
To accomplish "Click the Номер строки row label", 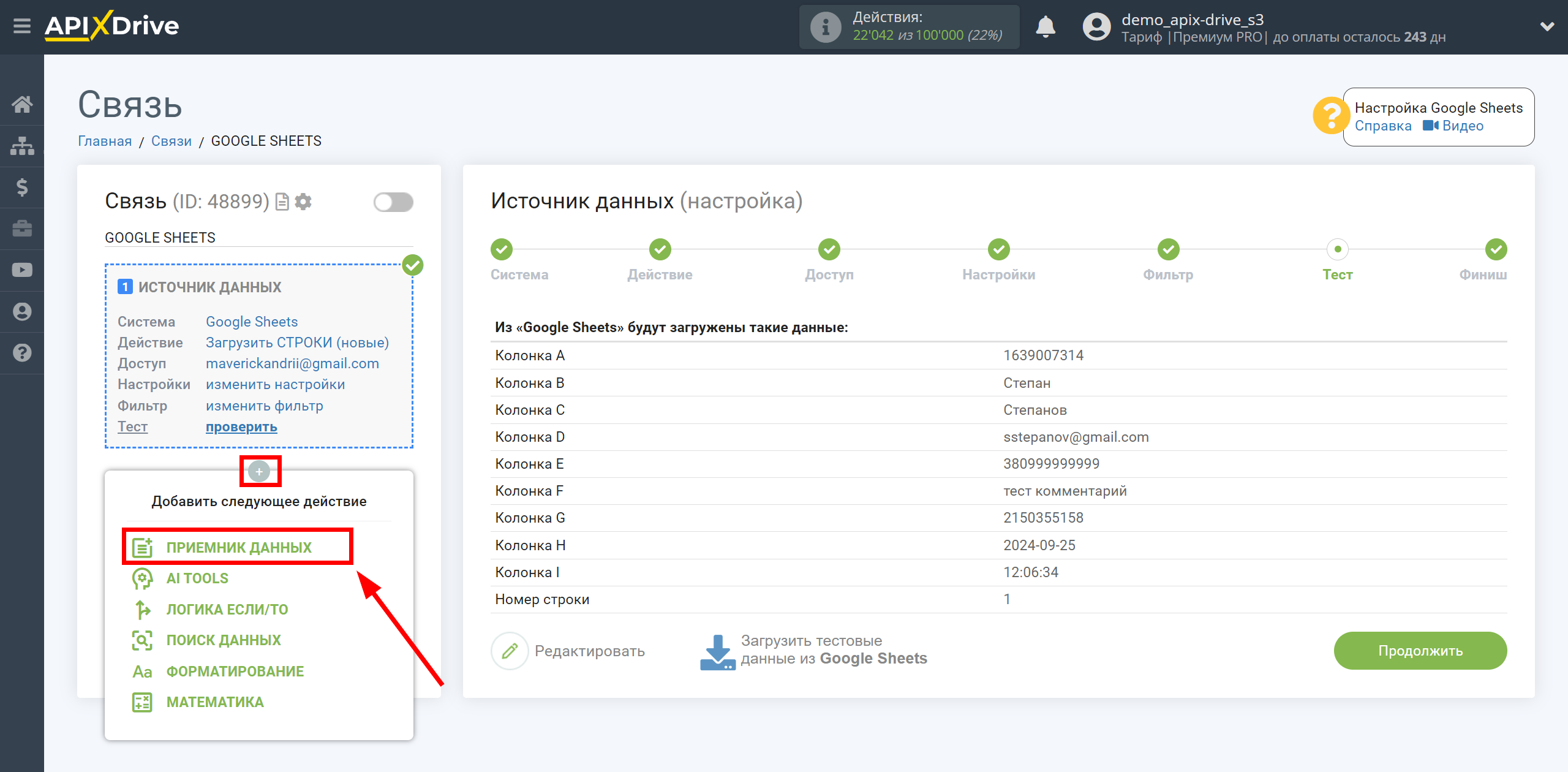I will click(x=542, y=599).
